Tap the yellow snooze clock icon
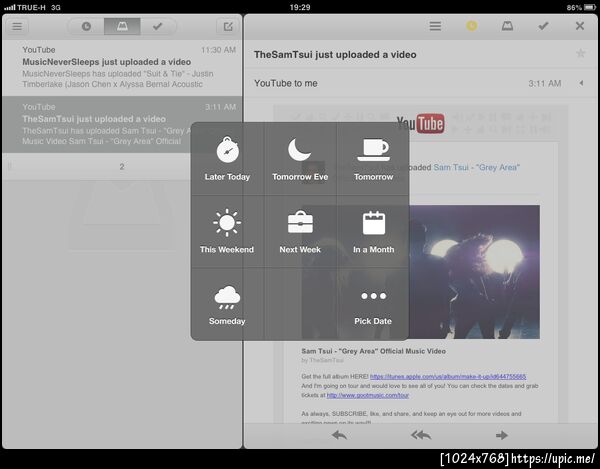 471,26
